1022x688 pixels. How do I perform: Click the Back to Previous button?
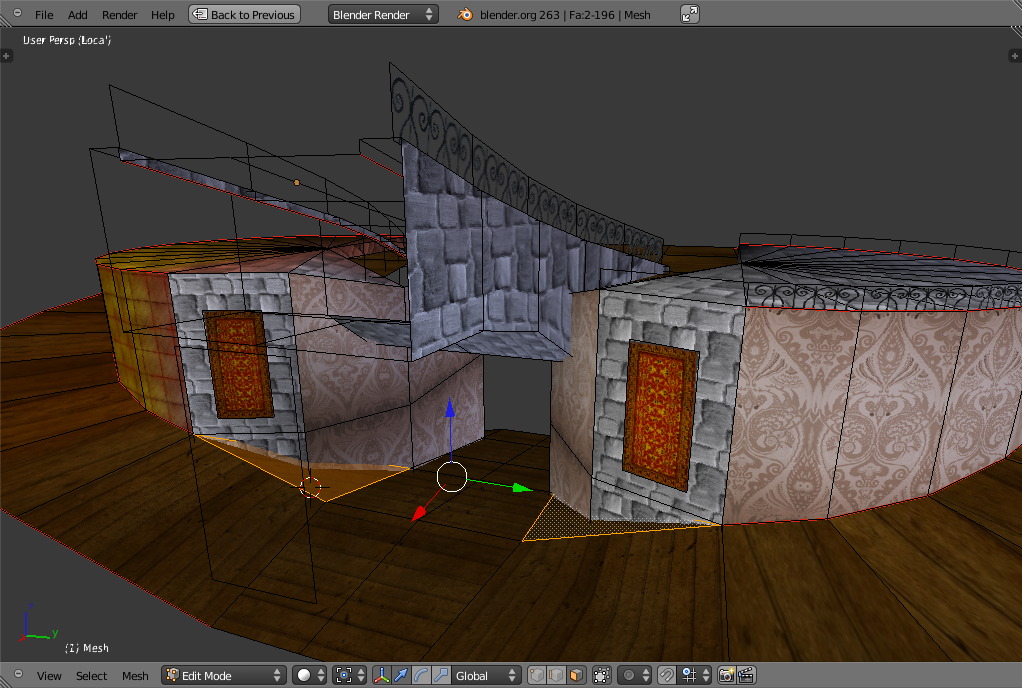click(x=244, y=14)
